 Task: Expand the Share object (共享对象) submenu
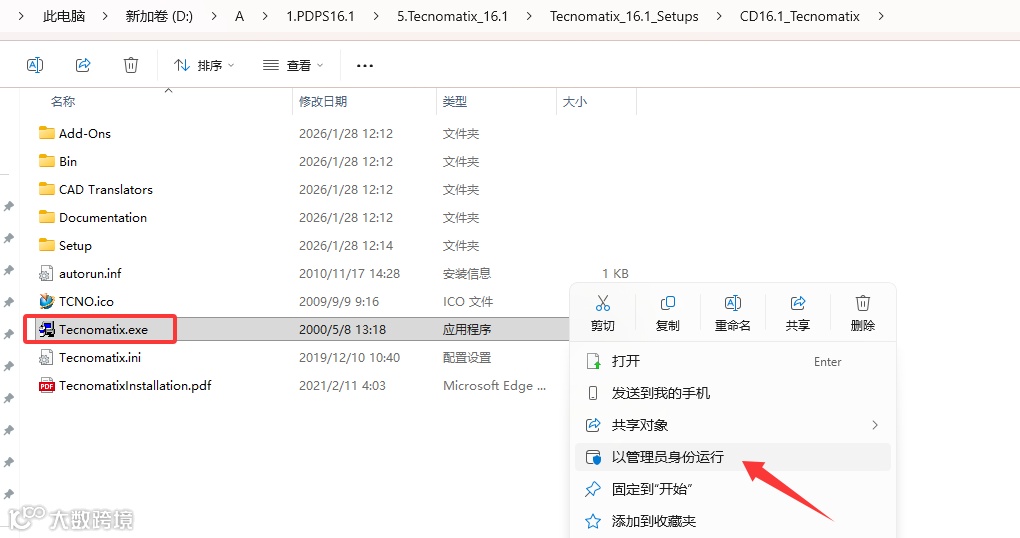[732, 425]
